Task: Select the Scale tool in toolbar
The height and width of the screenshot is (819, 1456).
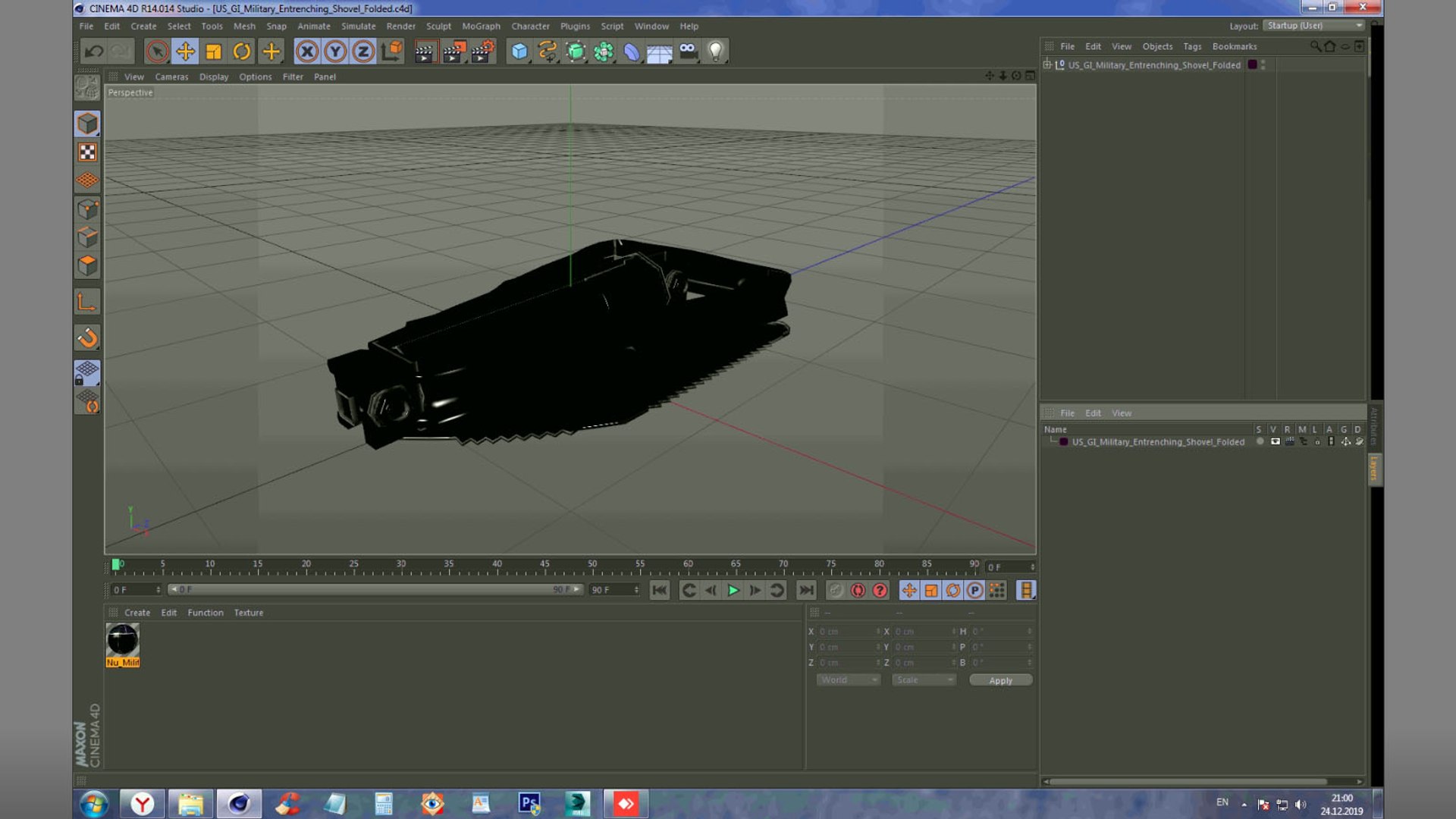Action: [214, 52]
